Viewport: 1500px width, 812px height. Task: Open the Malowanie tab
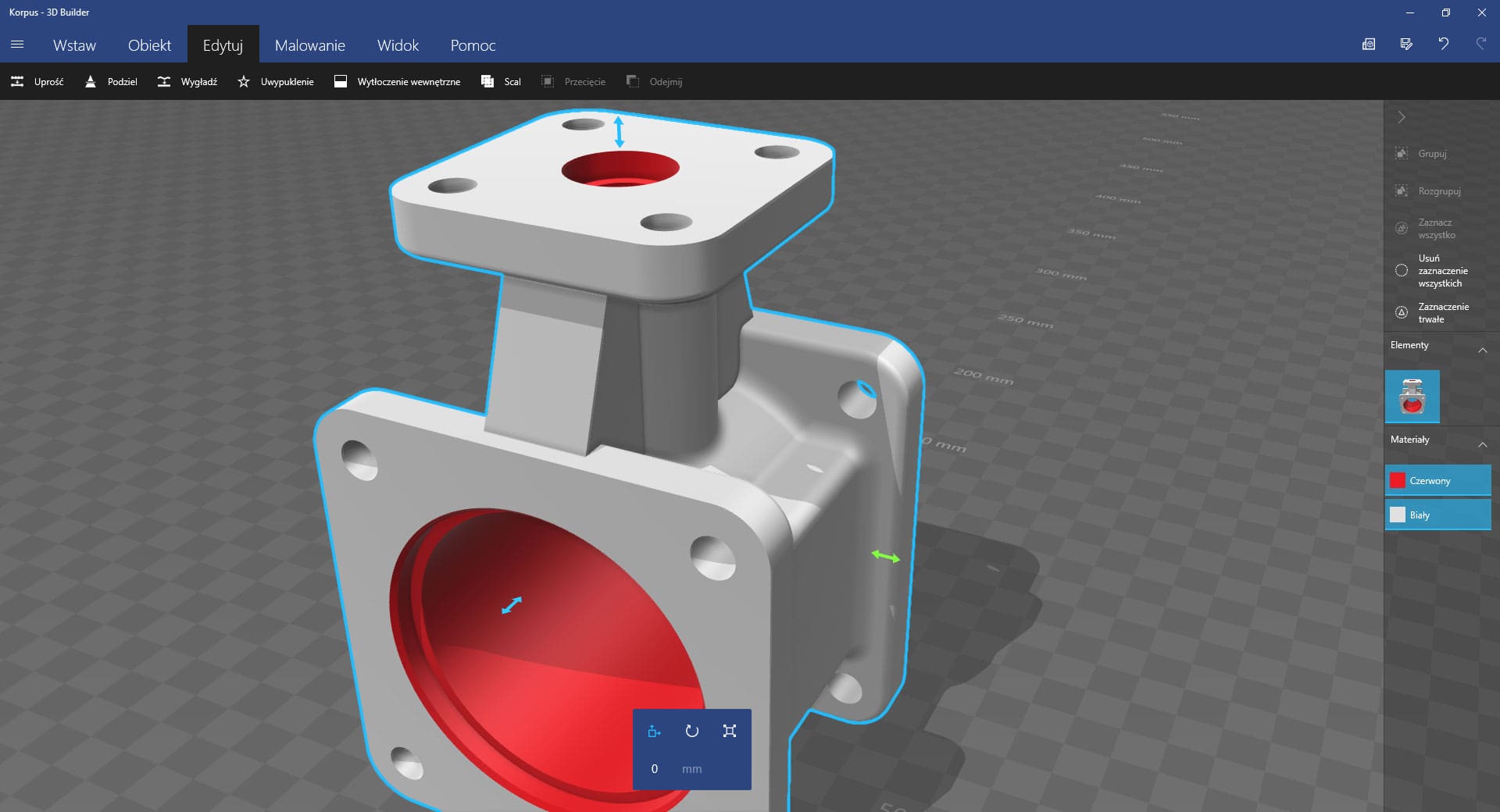point(309,45)
